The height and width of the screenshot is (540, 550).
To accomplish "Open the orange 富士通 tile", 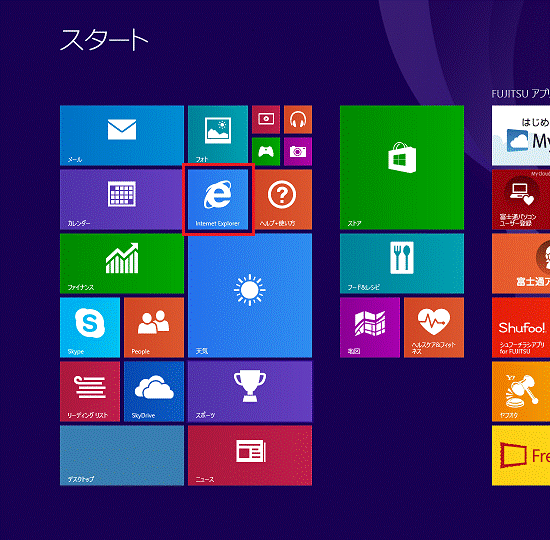I will click(521, 264).
